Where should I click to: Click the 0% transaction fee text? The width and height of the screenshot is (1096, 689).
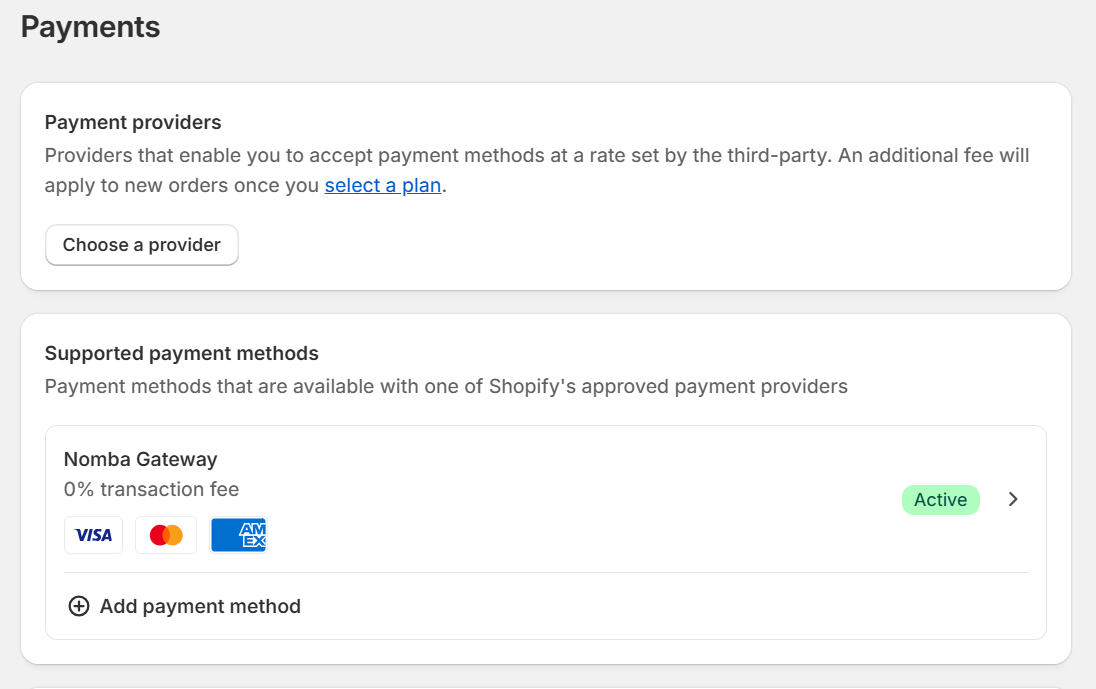point(151,489)
